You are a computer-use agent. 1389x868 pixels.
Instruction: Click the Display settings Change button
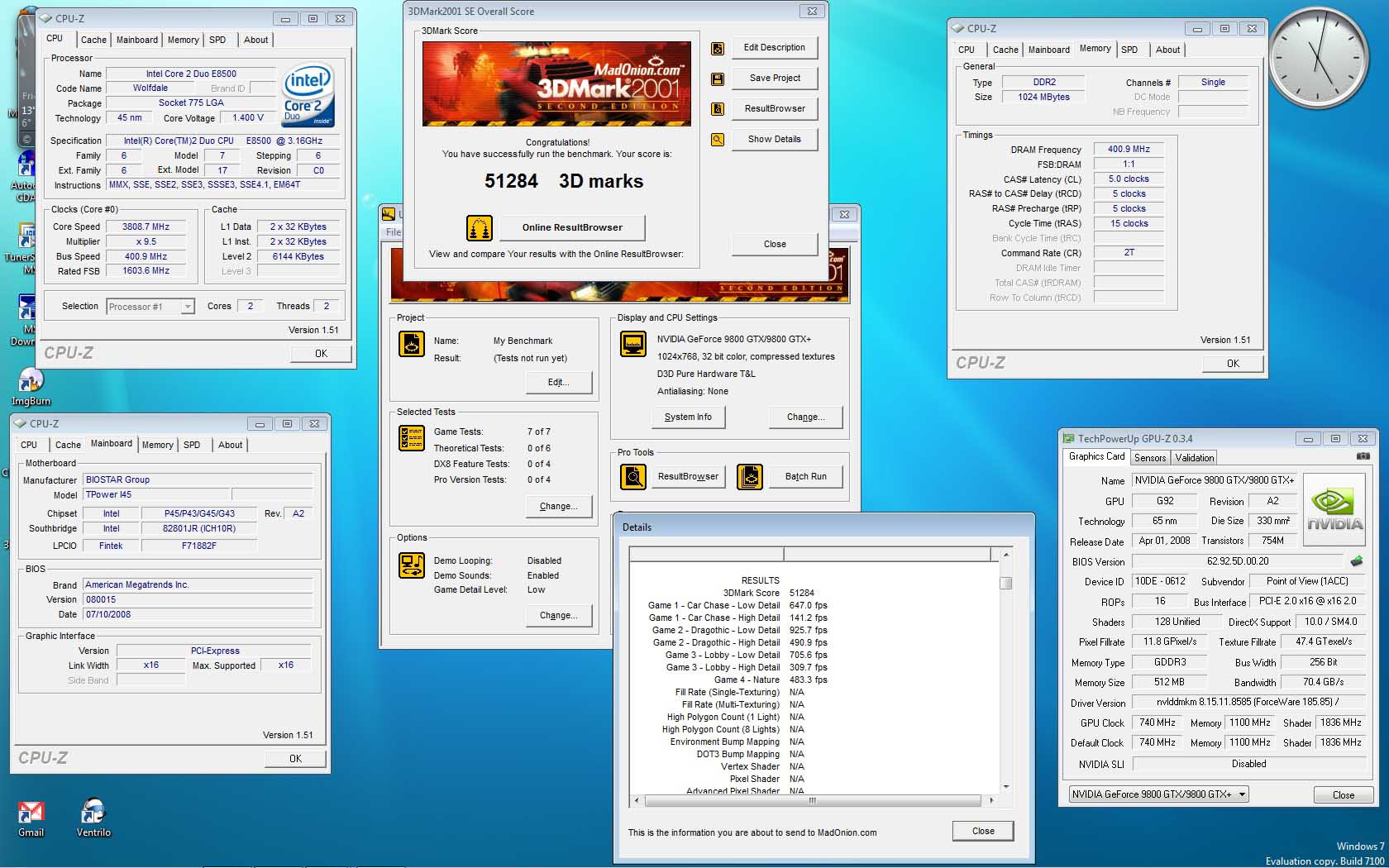[x=806, y=417]
